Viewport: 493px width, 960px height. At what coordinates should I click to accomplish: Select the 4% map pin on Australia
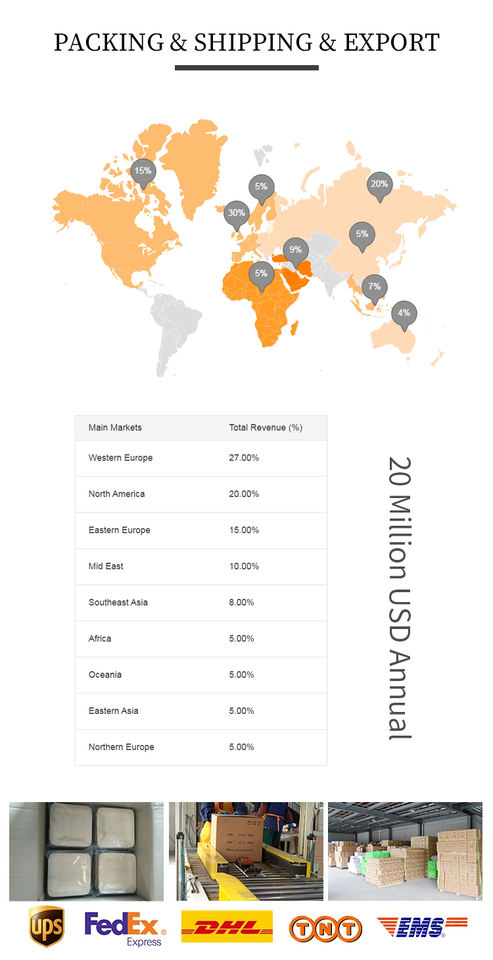click(x=404, y=316)
